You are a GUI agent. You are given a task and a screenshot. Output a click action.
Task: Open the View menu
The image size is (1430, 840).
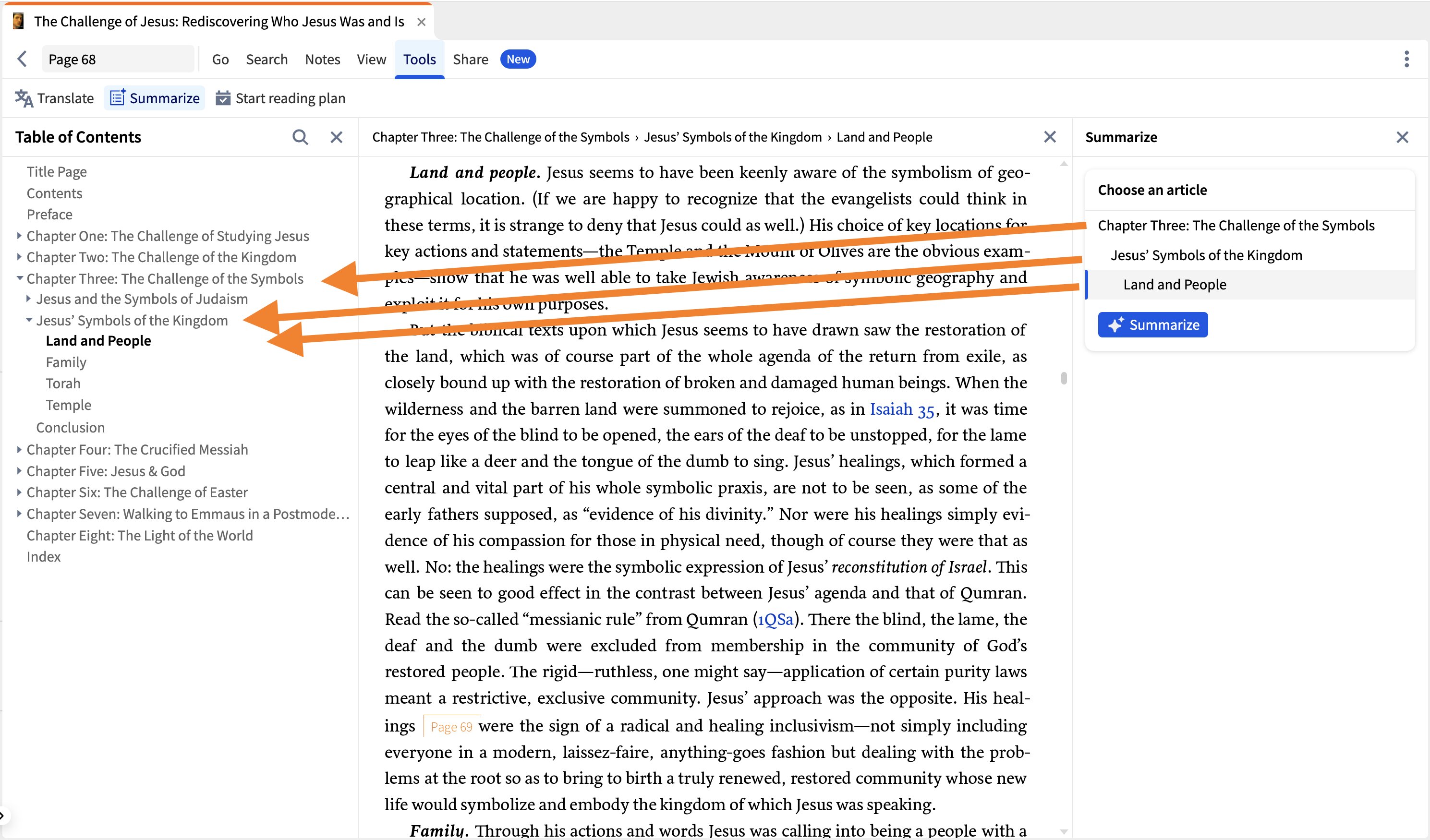click(371, 59)
